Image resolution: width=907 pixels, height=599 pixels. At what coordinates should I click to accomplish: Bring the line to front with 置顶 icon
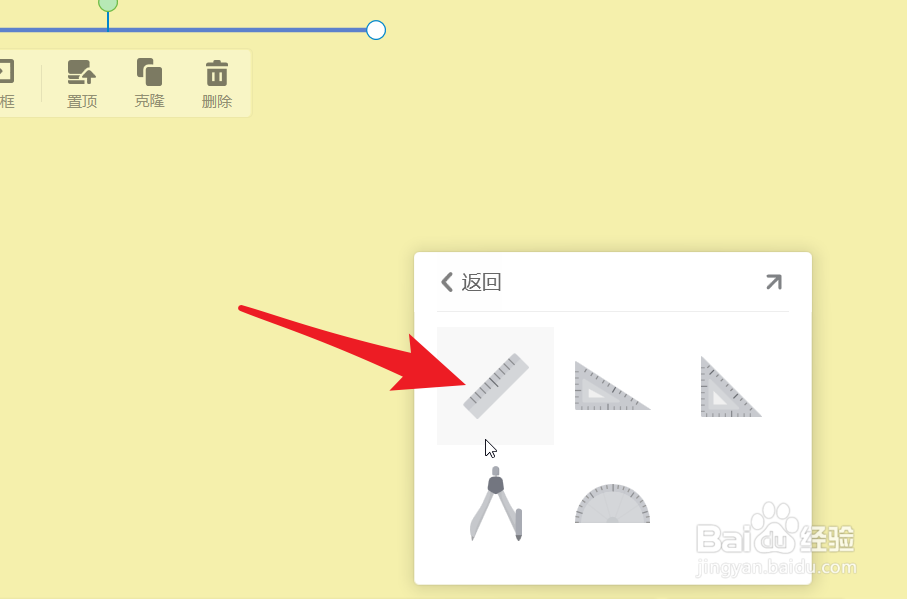point(82,73)
